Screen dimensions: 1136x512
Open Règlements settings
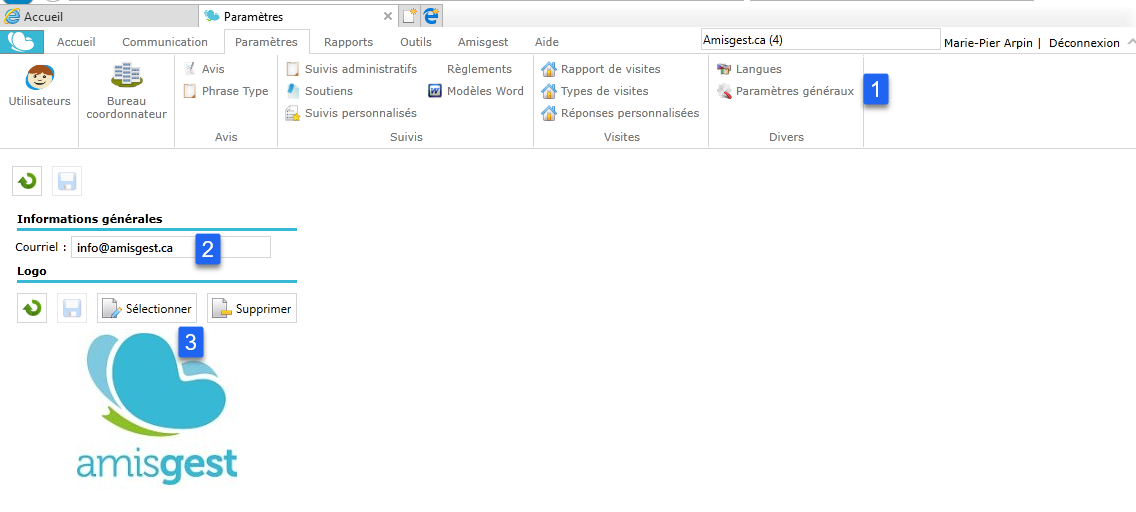479,70
